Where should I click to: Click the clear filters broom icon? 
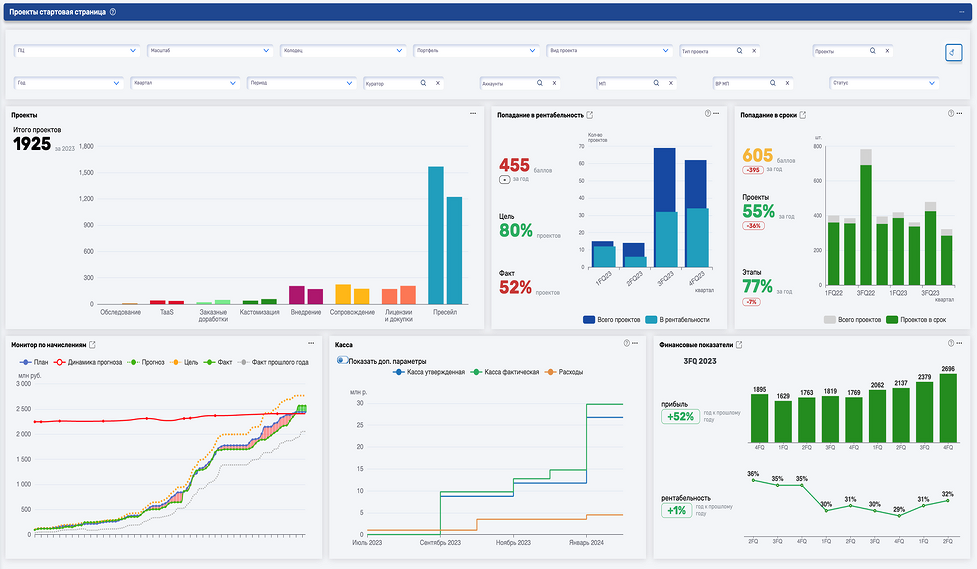coord(953,52)
